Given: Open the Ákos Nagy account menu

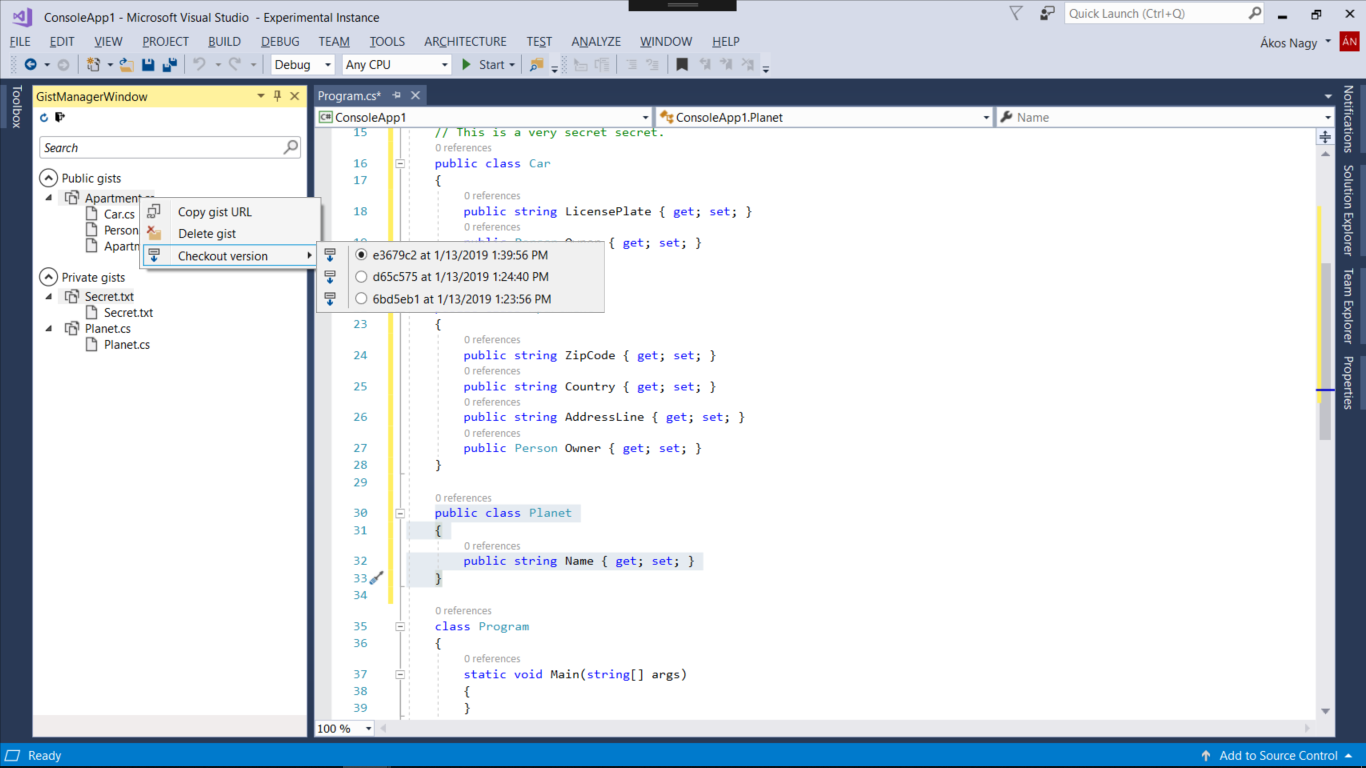Looking at the screenshot, I should tap(1296, 42).
